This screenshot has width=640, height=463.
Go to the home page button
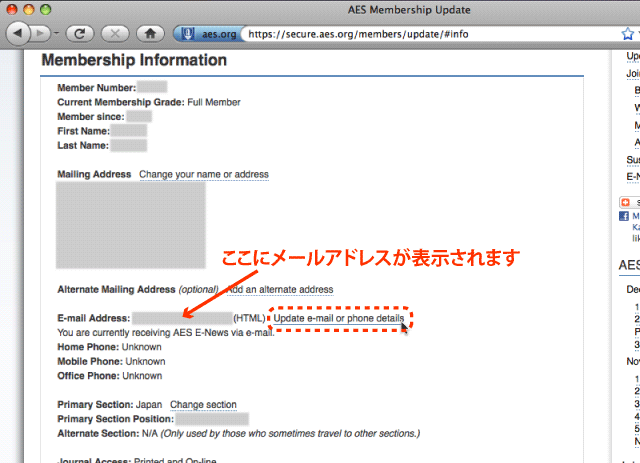coord(150,33)
